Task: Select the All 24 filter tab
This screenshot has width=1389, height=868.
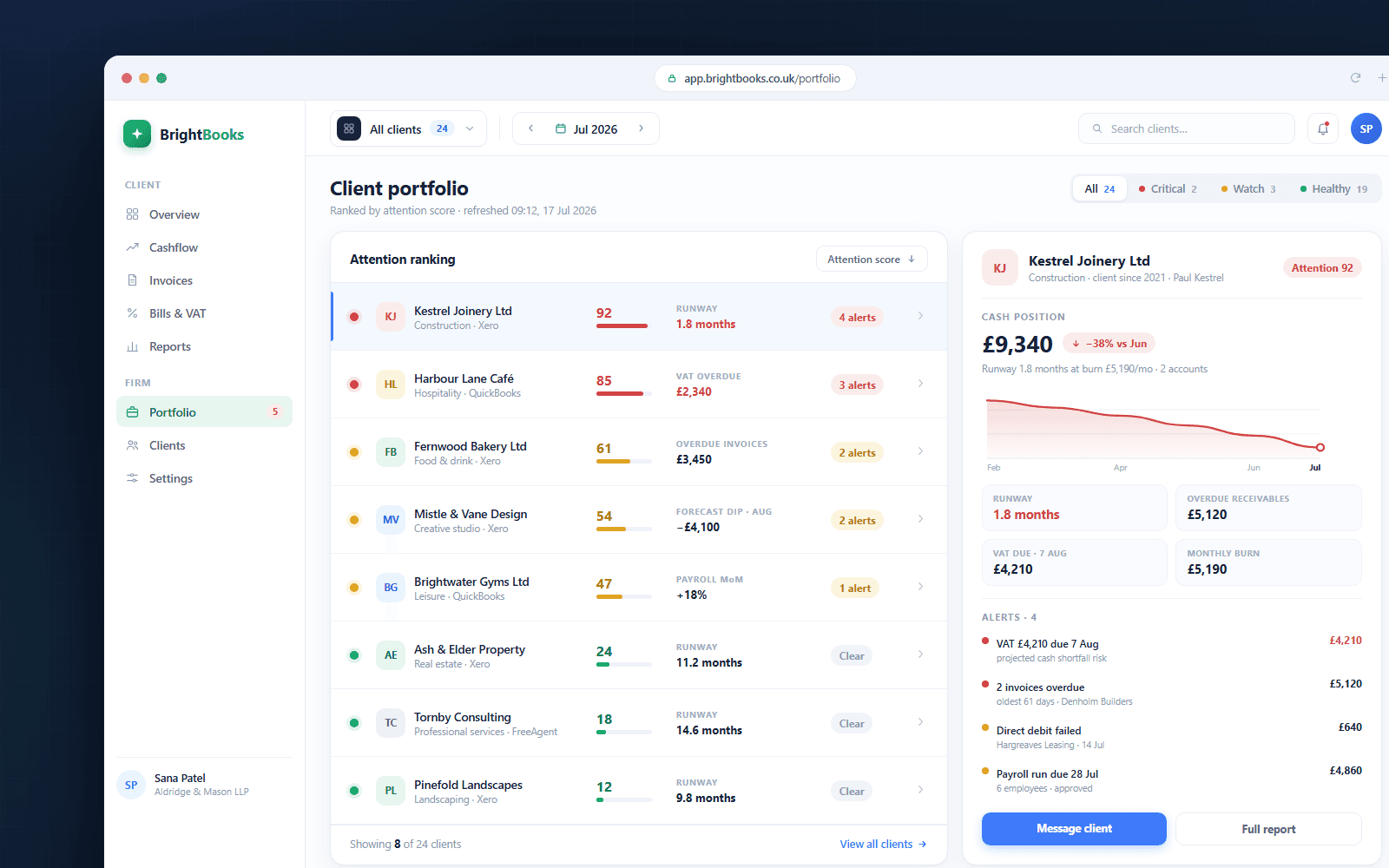Action: point(1100,188)
